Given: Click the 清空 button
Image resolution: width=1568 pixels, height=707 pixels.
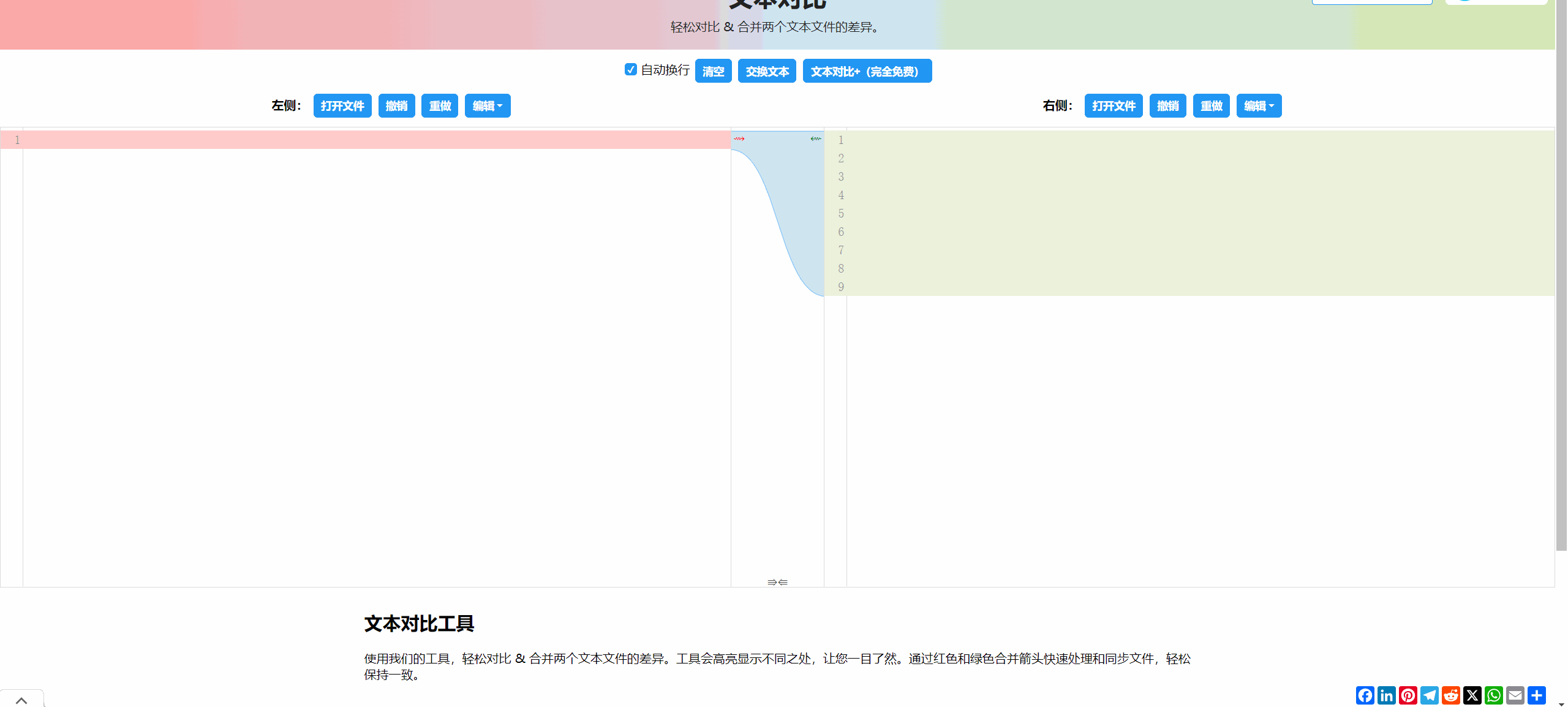Looking at the screenshot, I should pos(713,71).
